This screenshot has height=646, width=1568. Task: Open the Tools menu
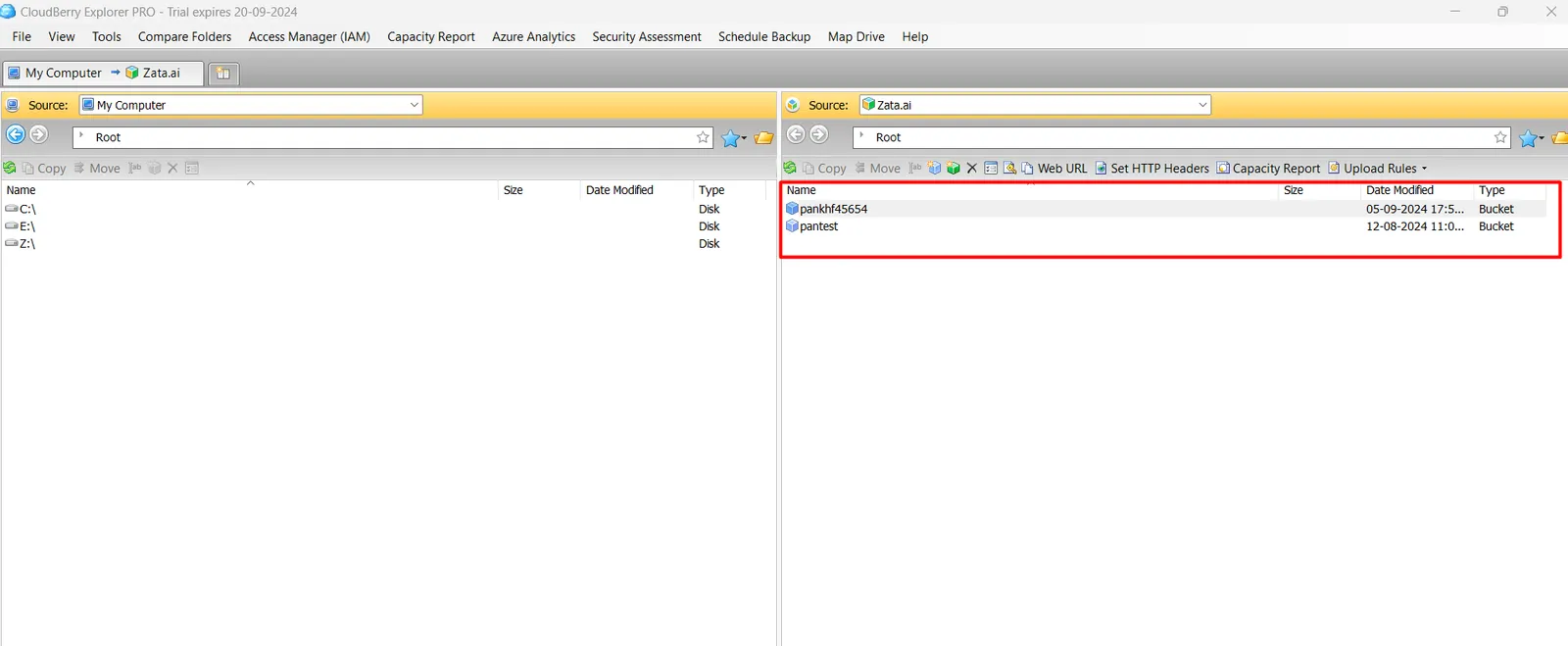pyautogui.click(x=107, y=36)
